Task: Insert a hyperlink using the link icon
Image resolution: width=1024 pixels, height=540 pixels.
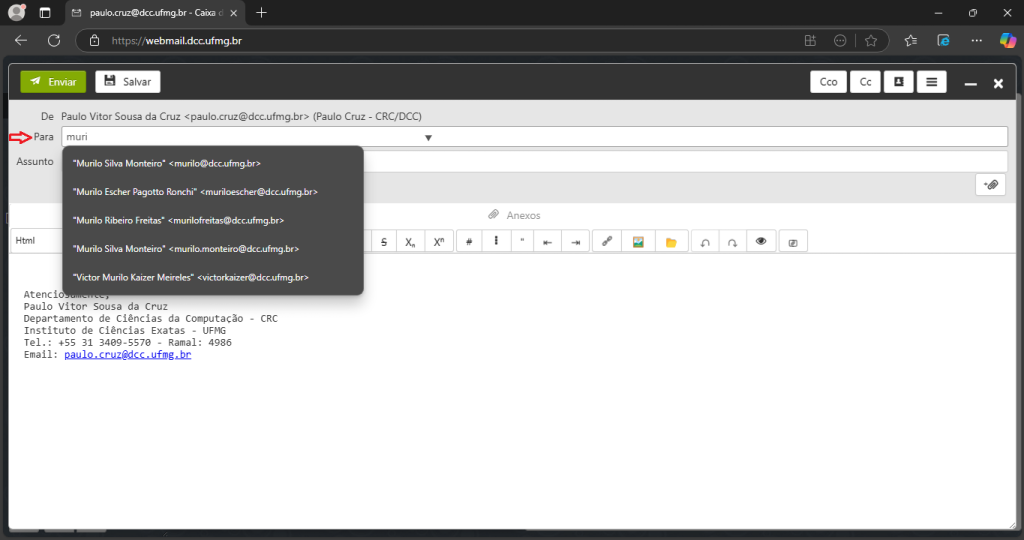Action: pyautogui.click(x=606, y=242)
